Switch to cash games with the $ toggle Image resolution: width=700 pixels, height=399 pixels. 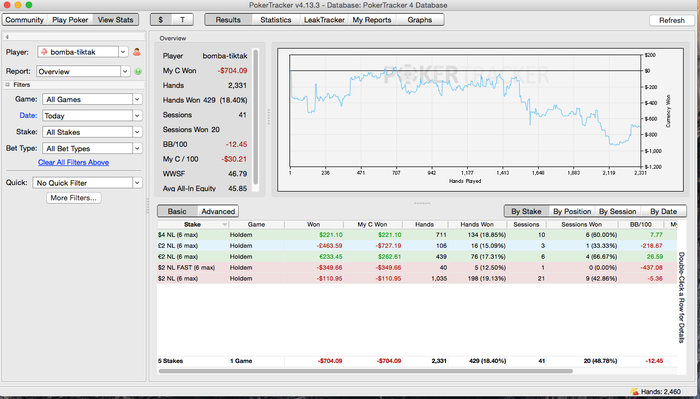pos(161,20)
